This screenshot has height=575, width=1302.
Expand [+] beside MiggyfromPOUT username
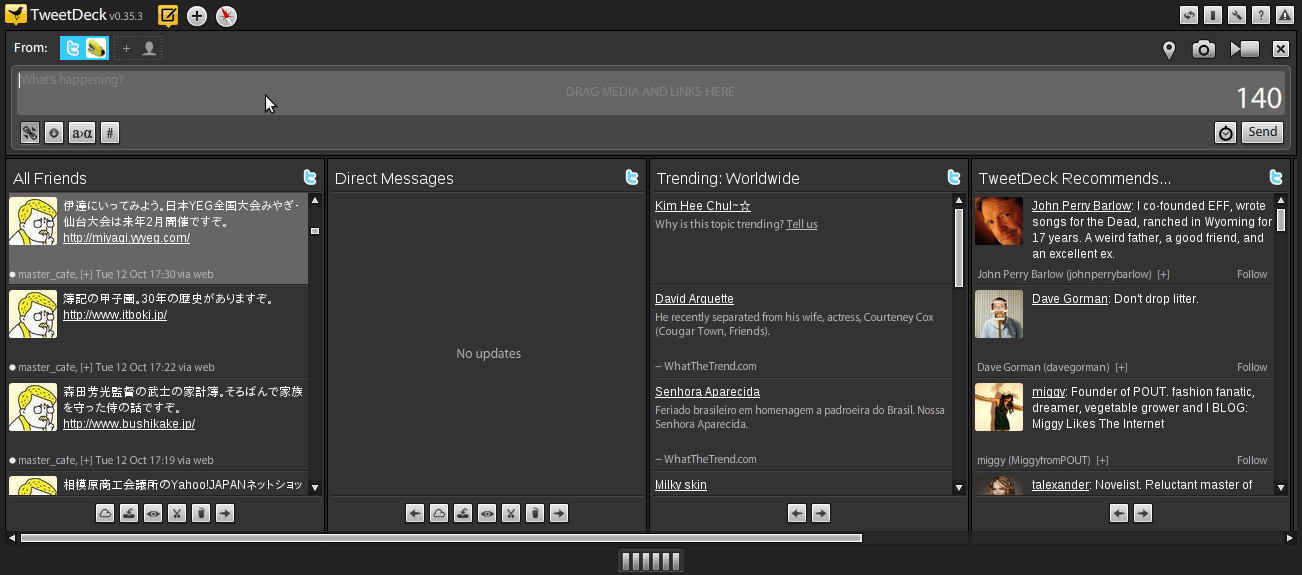pyautogui.click(x=1102, y=460)
